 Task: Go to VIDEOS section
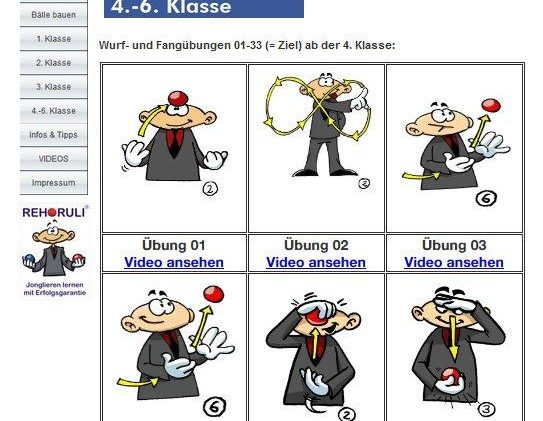(x=54, y=159)
